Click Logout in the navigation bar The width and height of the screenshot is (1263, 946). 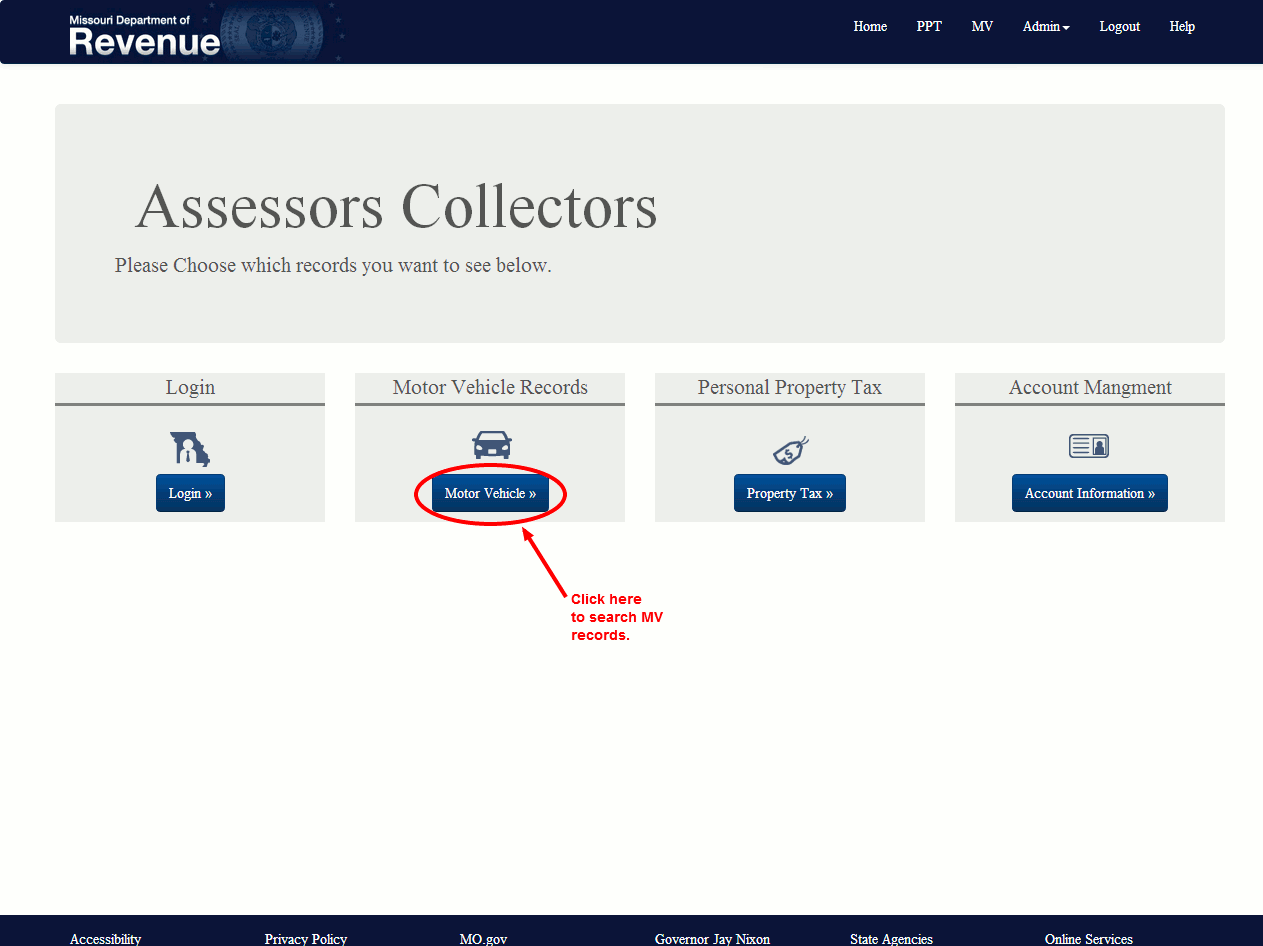pos(1119,26)
